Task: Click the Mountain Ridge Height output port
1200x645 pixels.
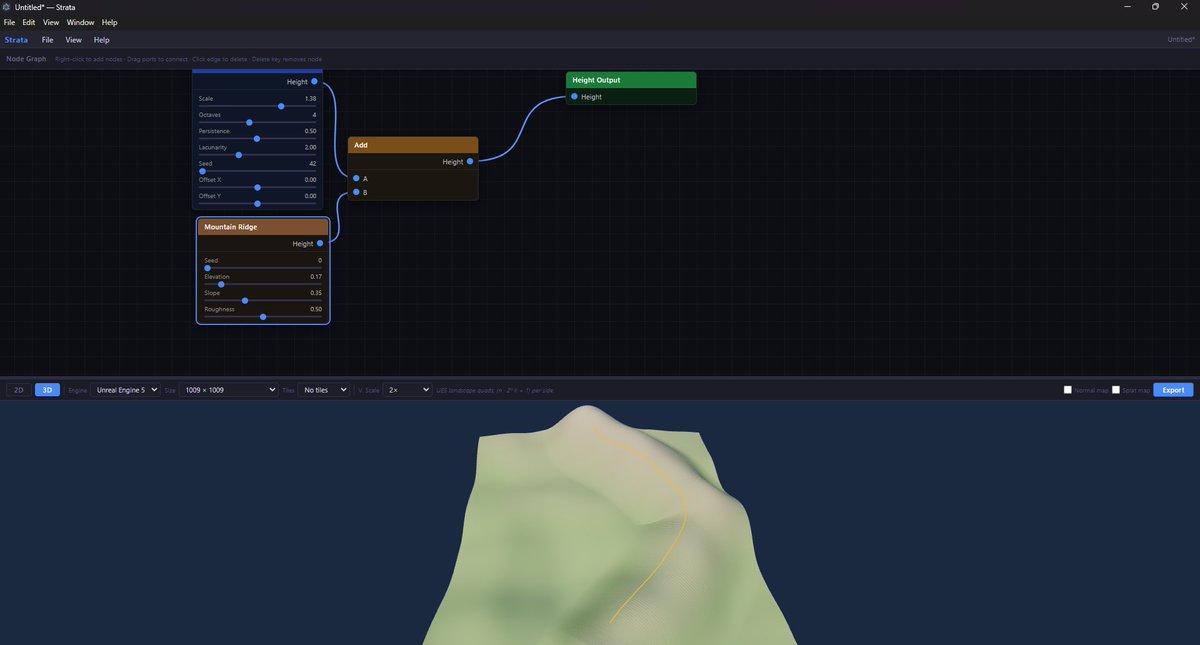Action: click(x=320, y=243)
